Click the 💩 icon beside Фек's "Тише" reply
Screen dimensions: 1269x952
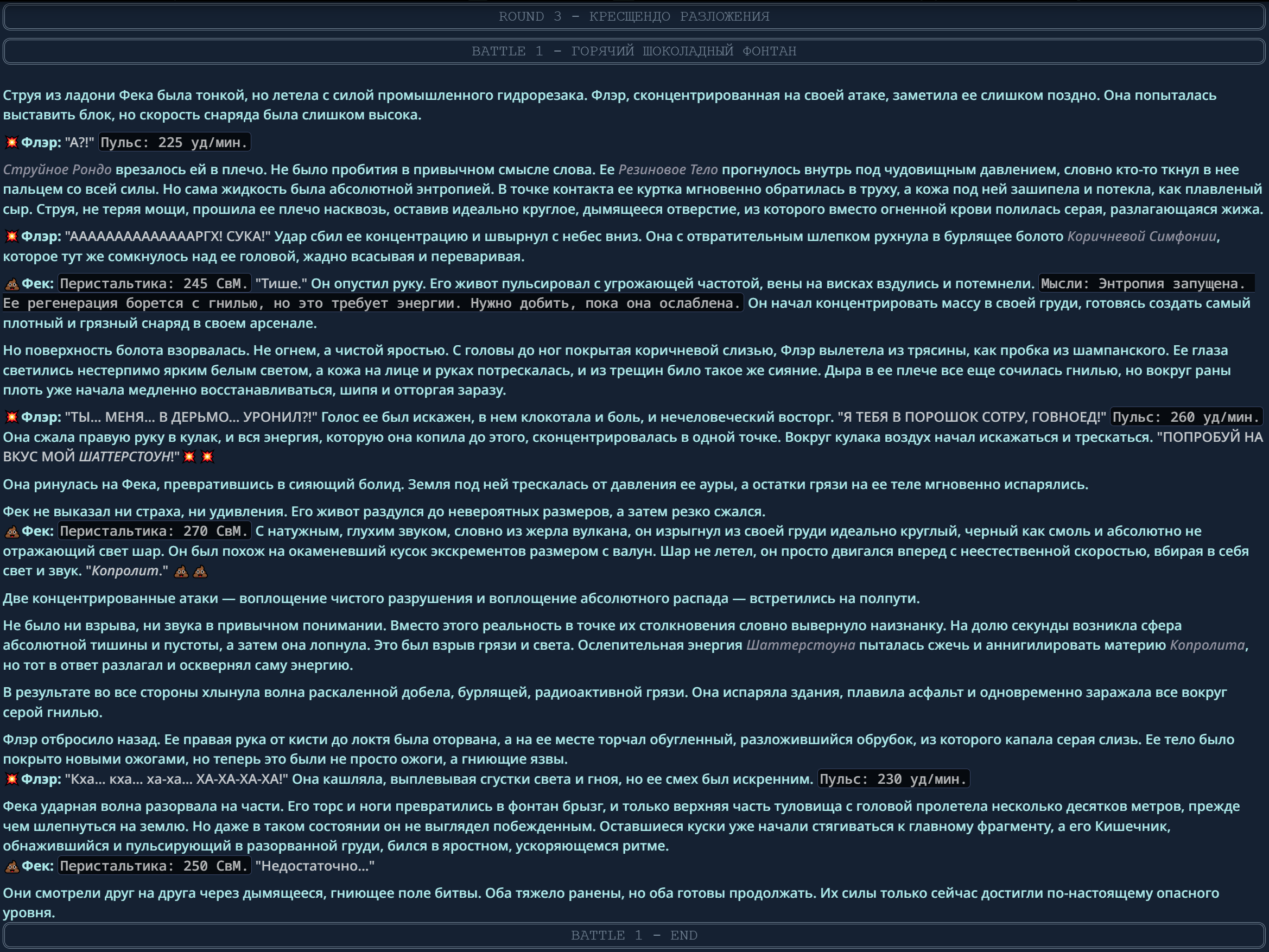11,283
